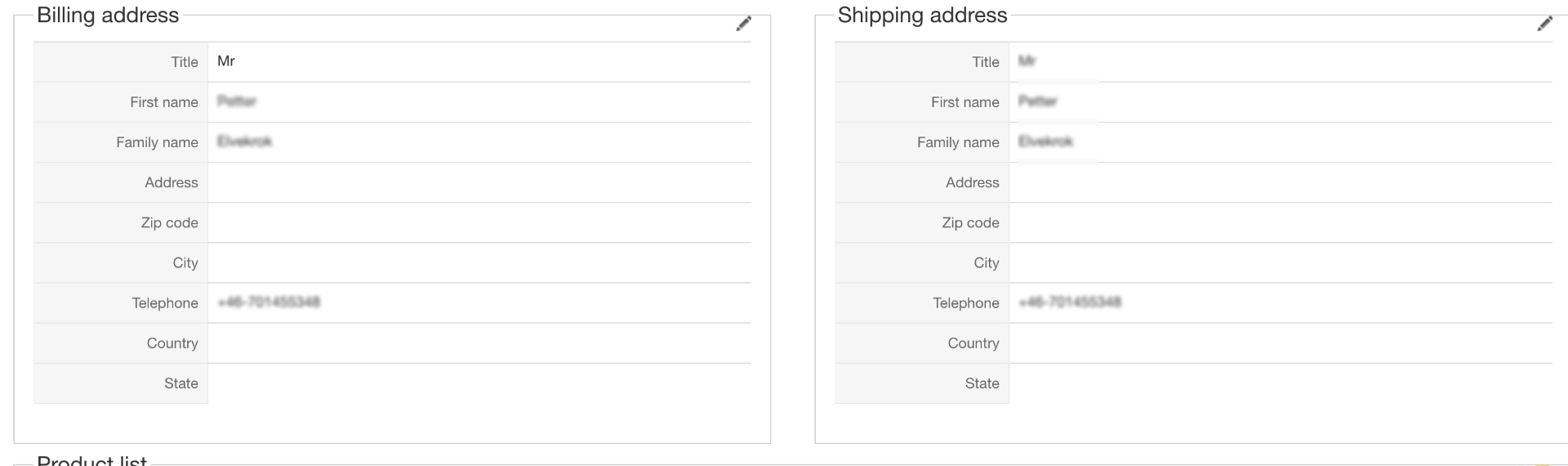Click the empty shipping City field
Screen dimensions: 1568x466
click(1281, 262)
